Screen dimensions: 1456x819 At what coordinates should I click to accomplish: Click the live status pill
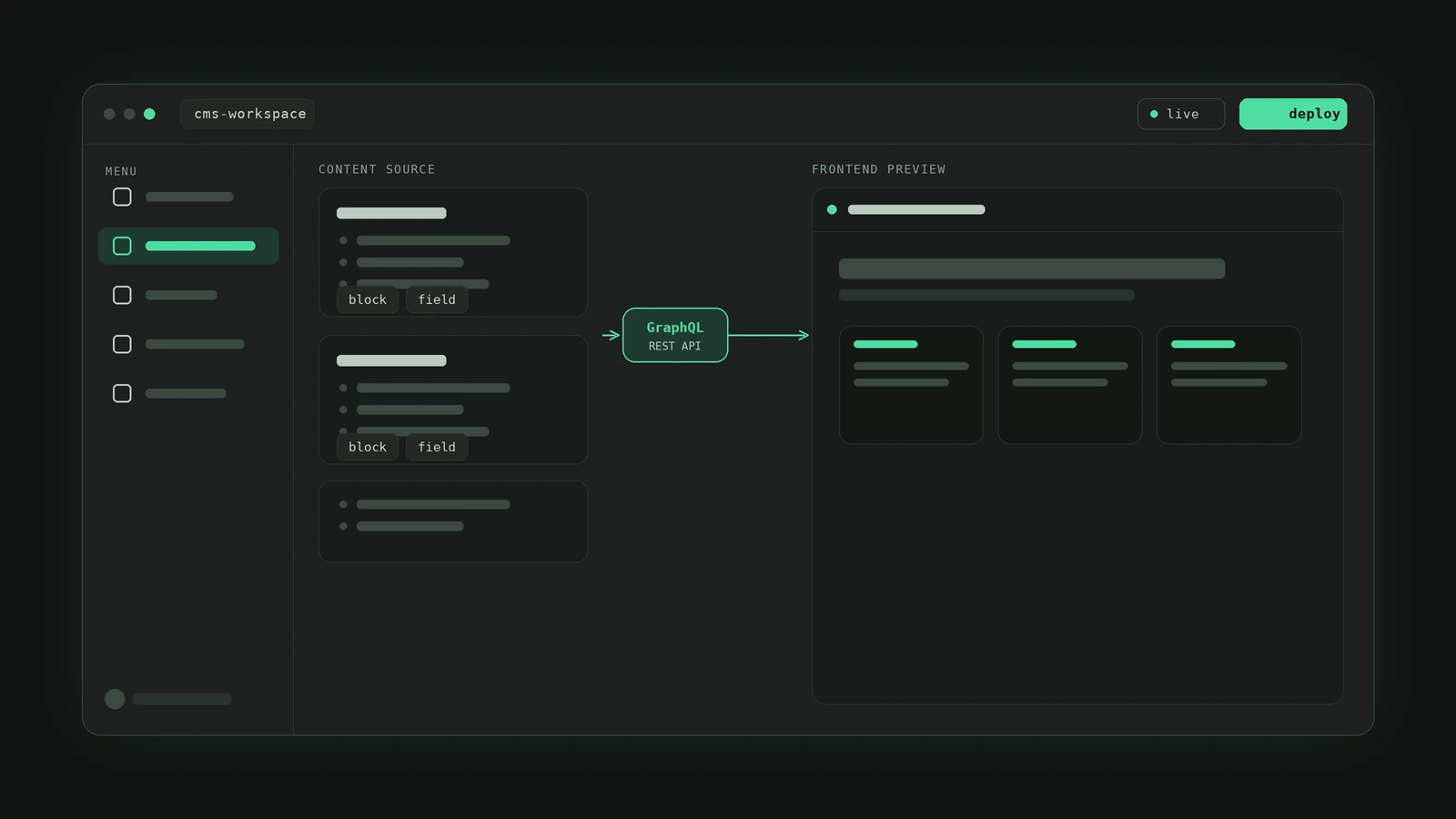pyautogui.click(x=1180, y=114)
